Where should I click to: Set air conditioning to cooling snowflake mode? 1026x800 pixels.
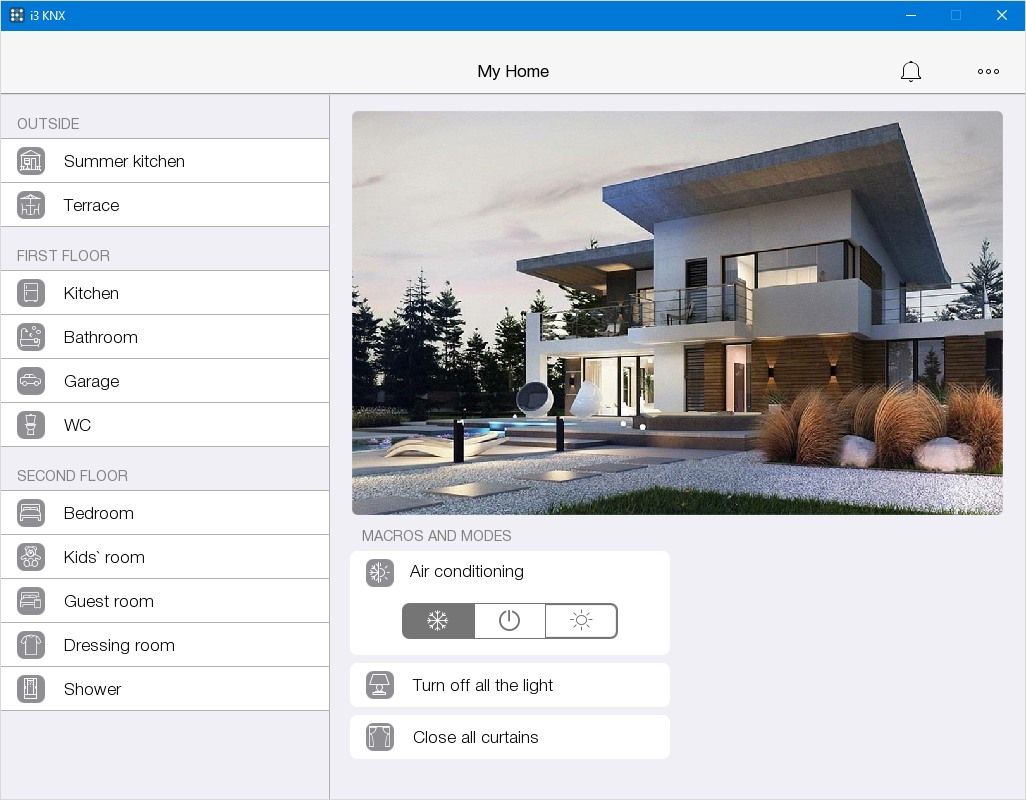(438, 621)
